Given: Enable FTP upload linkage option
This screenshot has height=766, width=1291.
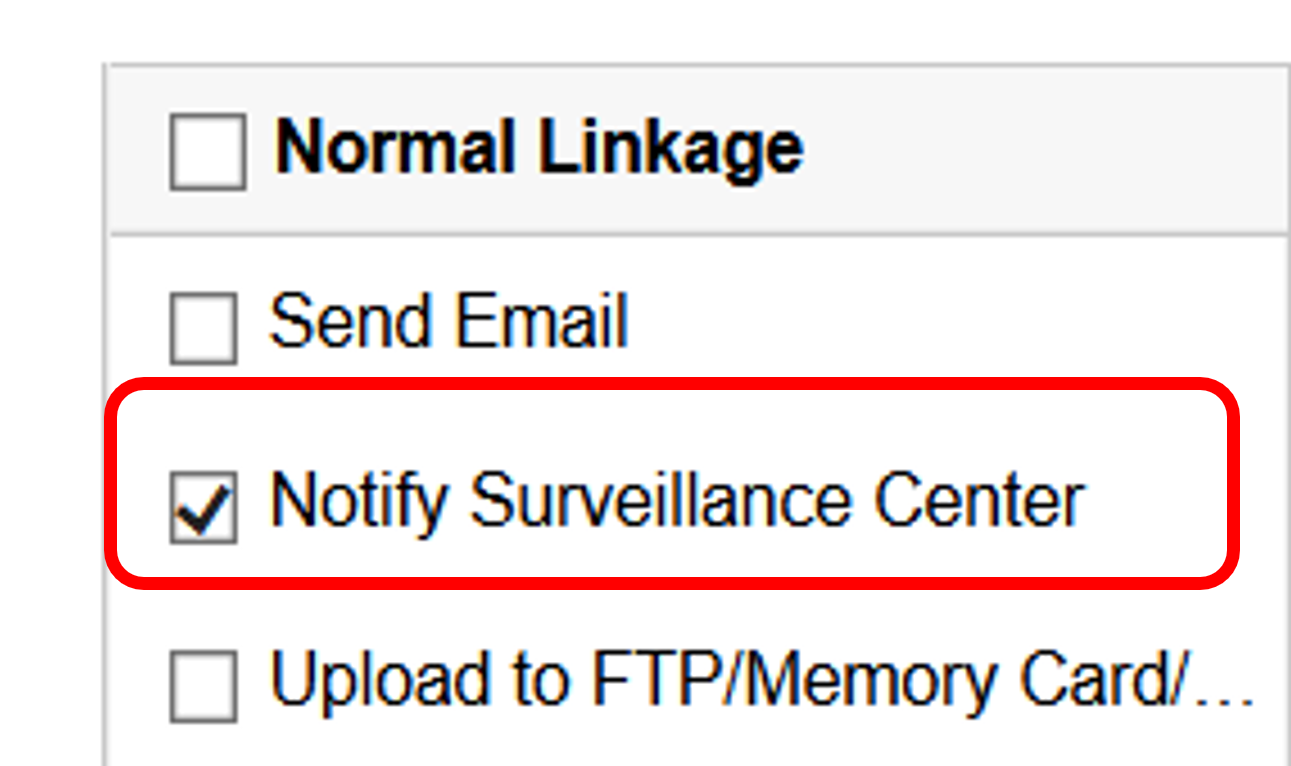Looking at the screenshot, I should (x=203, y=686).
